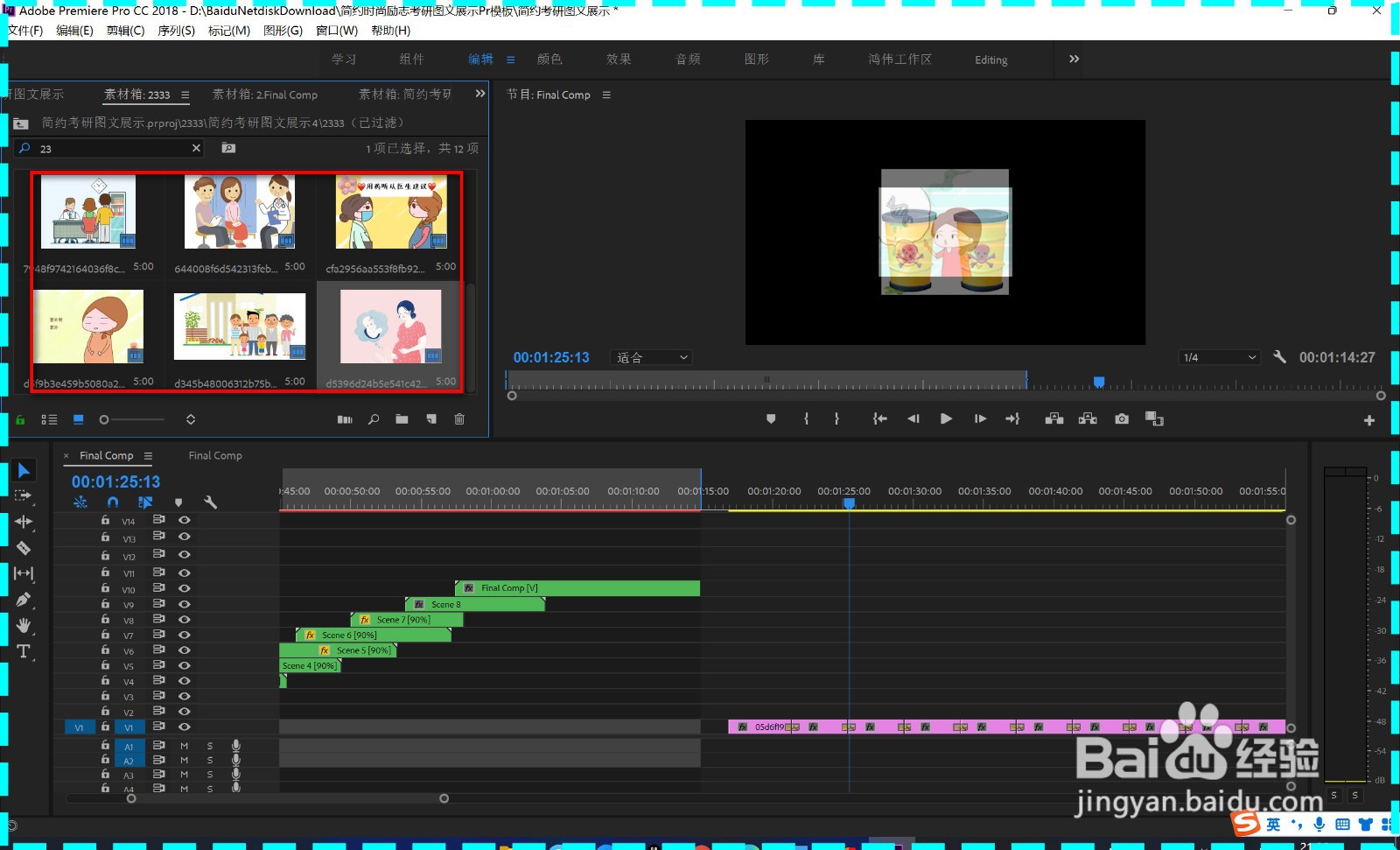Open the 序列(S) menu
This screenshot has height=850, width=1400.
point(177,31)
